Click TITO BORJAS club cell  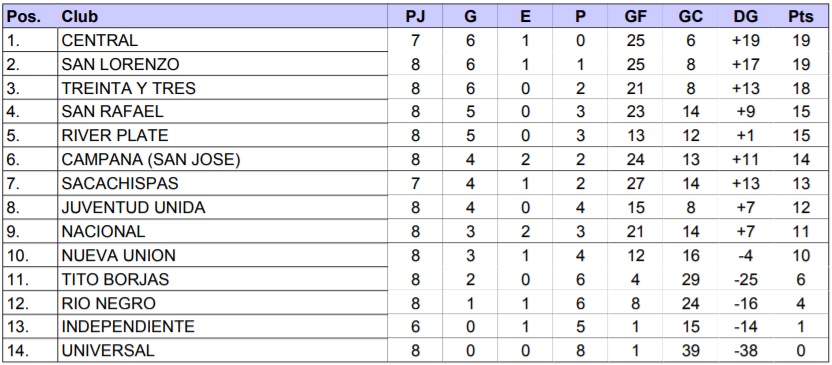coord(222,279)
